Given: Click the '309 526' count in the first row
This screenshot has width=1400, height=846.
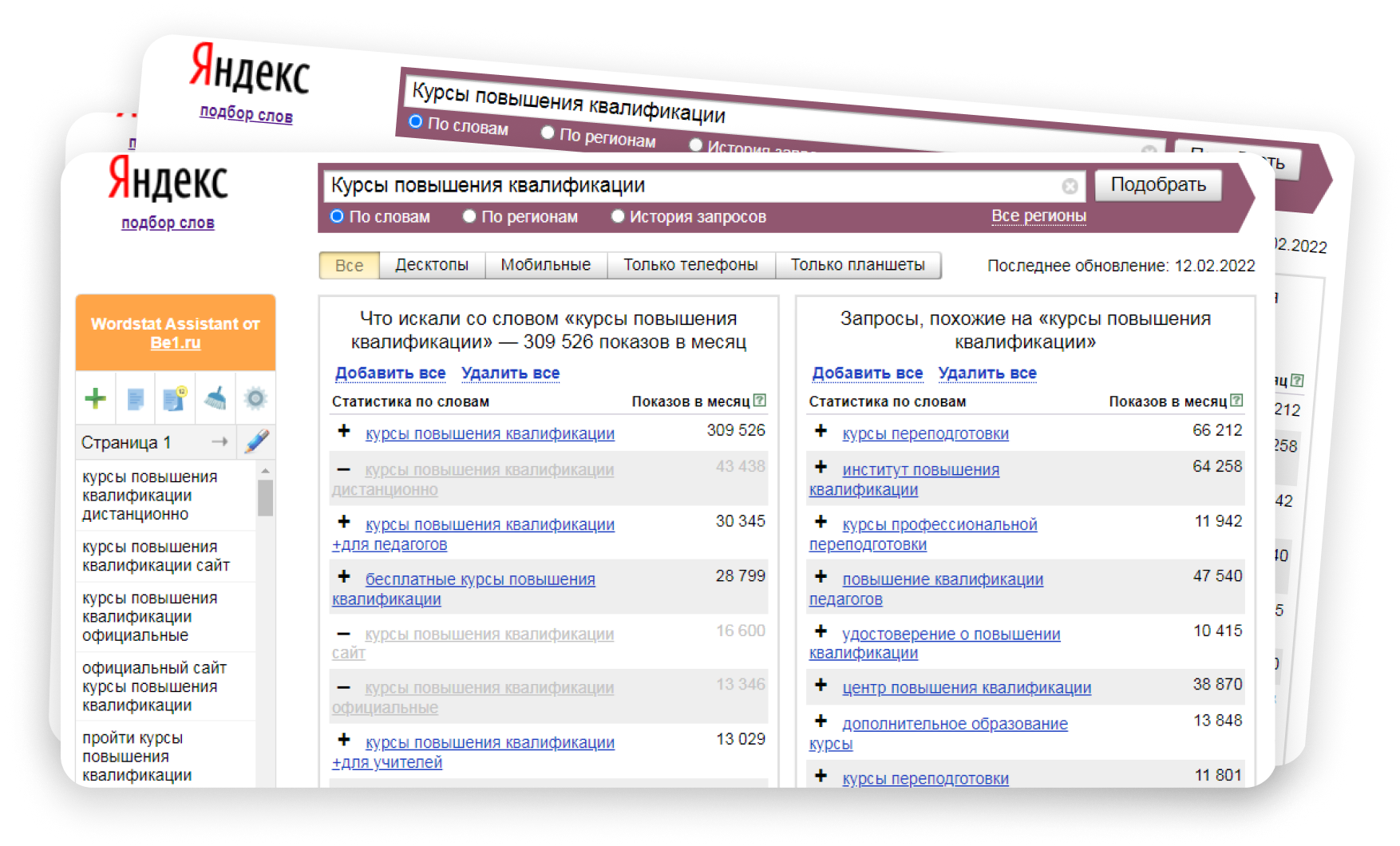Looking at the screenshot, I should pyautogui.click(x=736, y=430).
